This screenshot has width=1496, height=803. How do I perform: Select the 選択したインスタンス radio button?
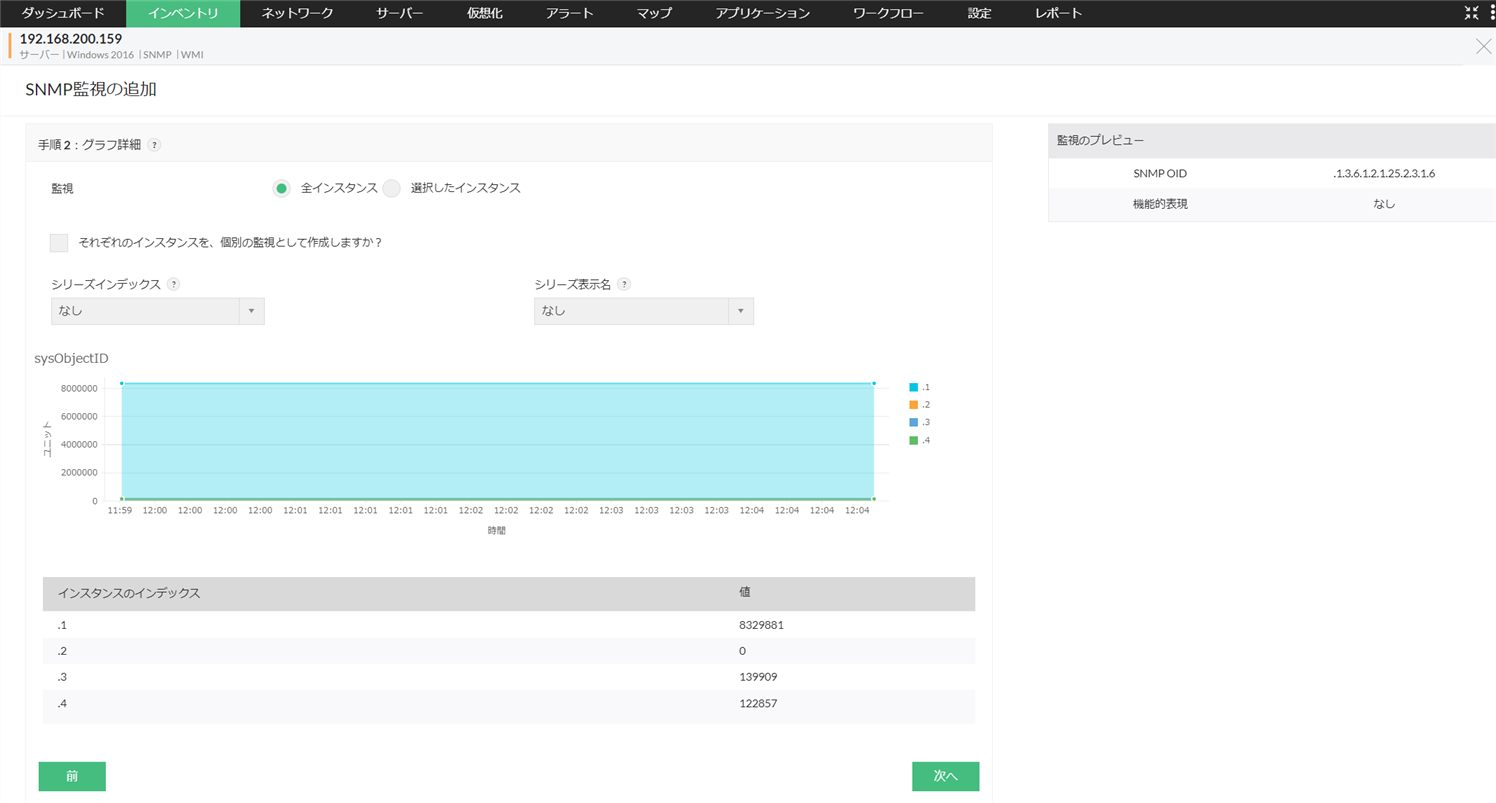pyautogui.click(x=392, y=188)
